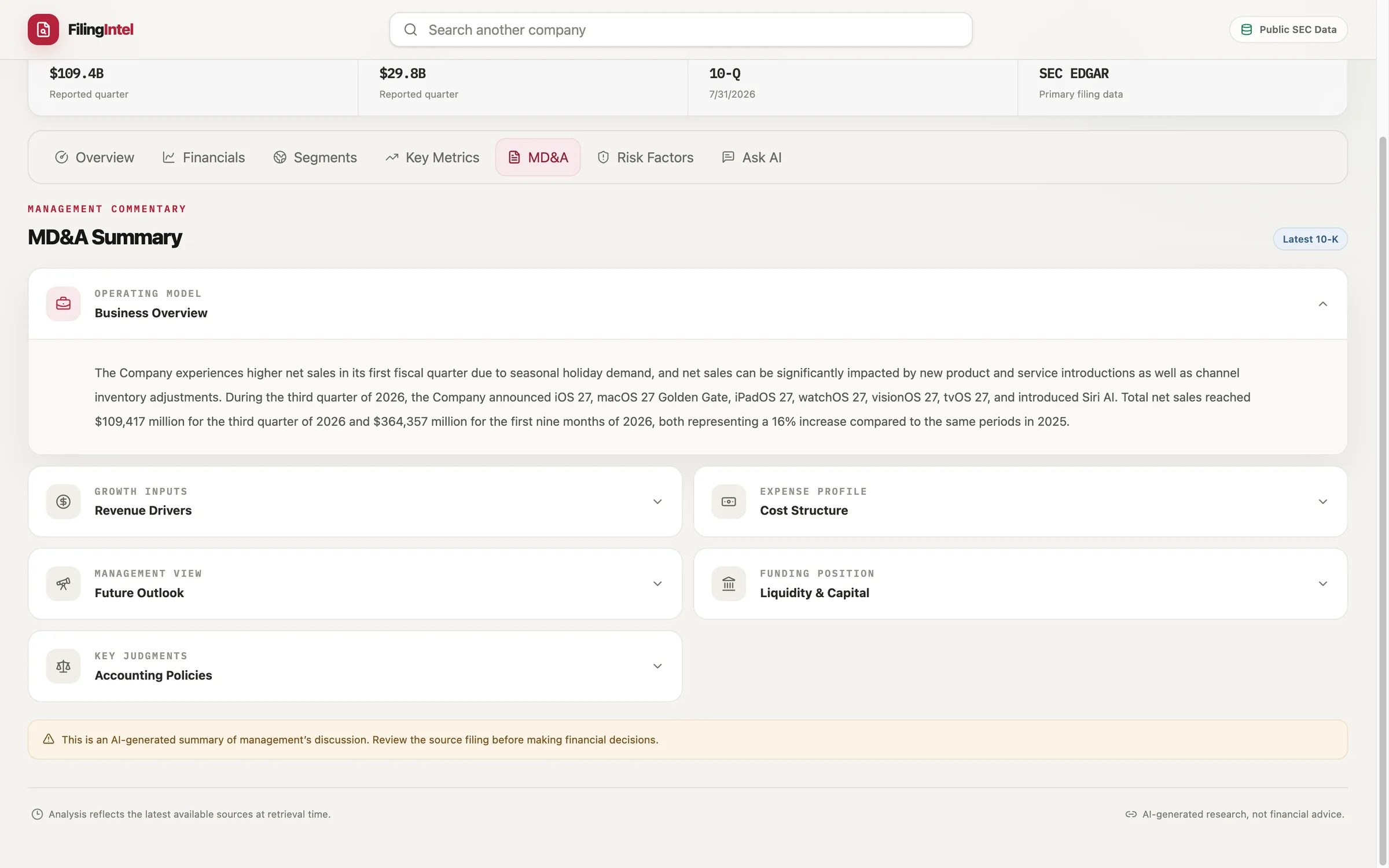1389x868 pixels.
Task: Click the Overview gauge icon
Action: pos(61,157)
